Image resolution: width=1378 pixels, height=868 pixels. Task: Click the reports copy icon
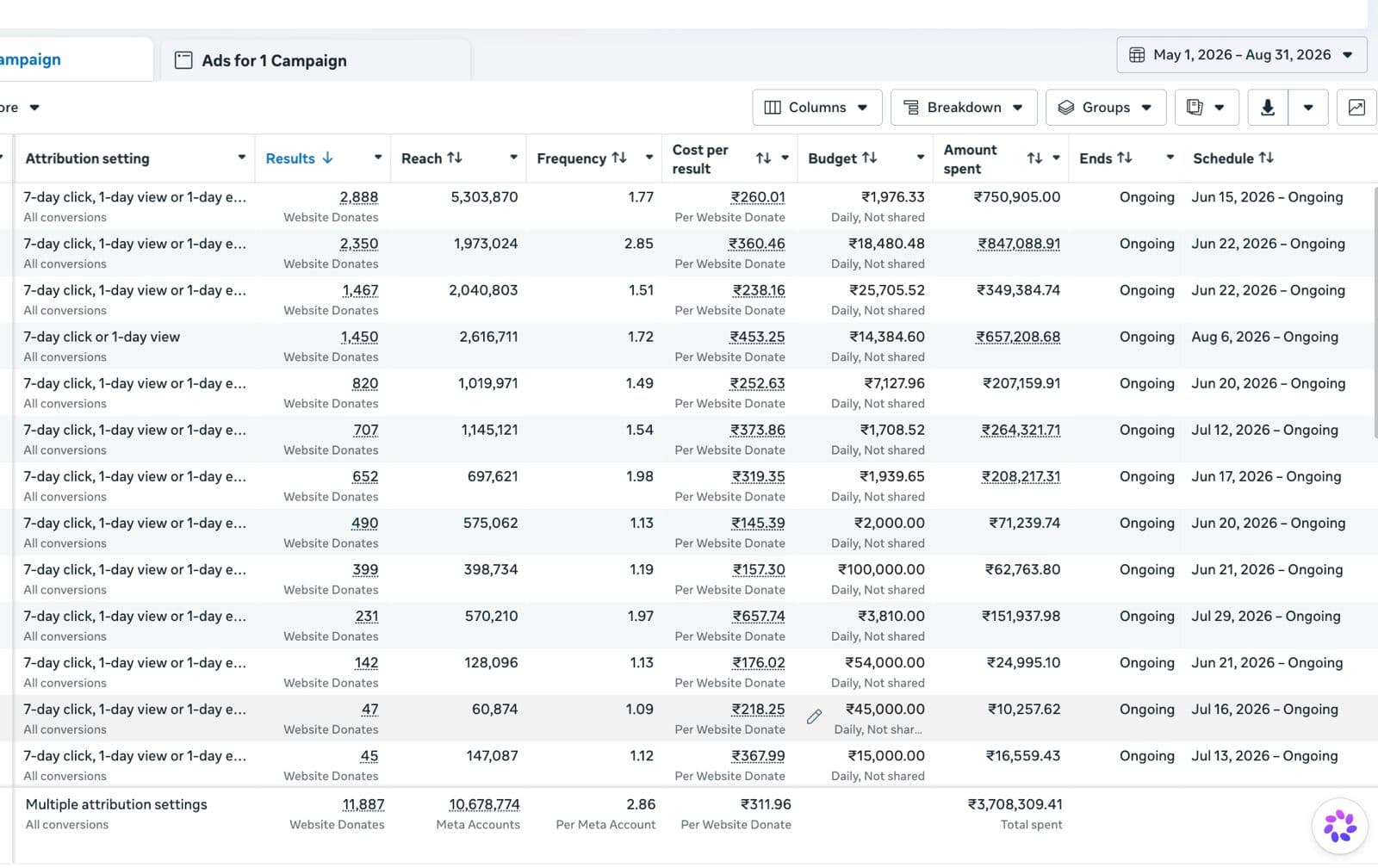(1195, 108)
